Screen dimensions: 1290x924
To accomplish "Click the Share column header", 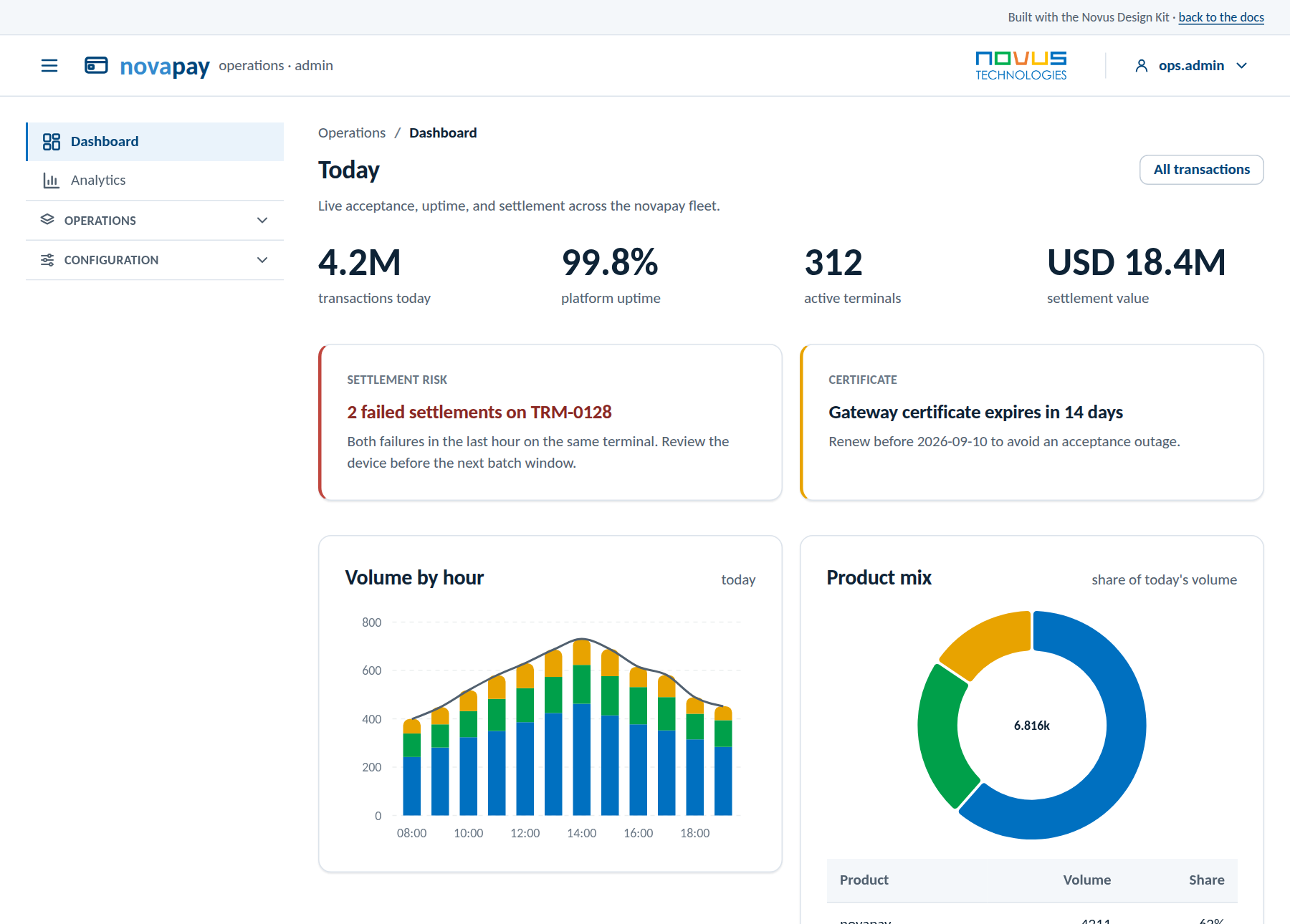I will (x=1207, y=880).
